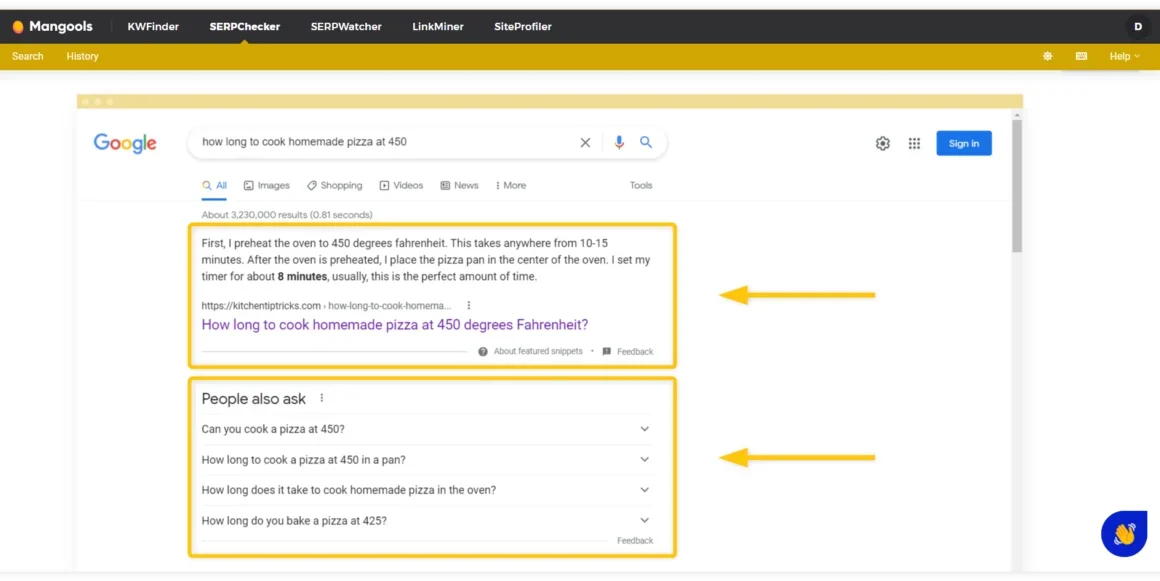This screenshot has height=581, width=1160.
Task: Switch to Shopping results tab
Action: (x=334, y=186)
